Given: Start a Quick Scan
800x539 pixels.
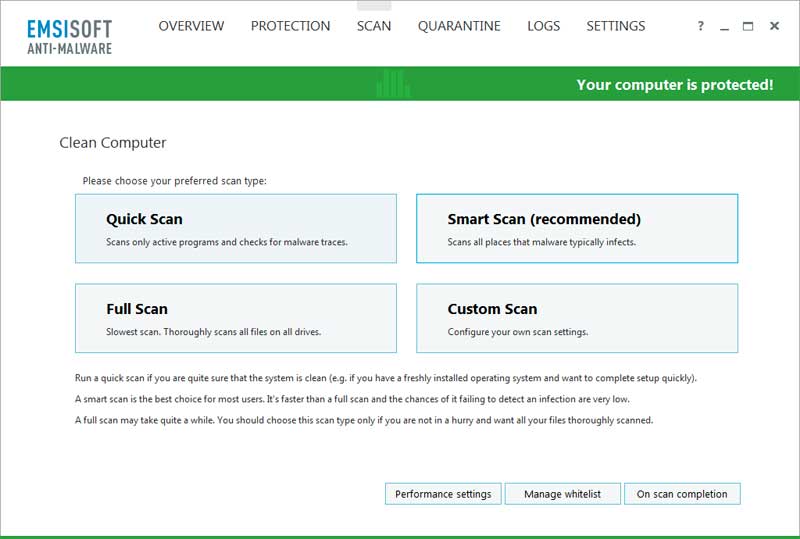Looking at the screenshot, I should [236, 228].
